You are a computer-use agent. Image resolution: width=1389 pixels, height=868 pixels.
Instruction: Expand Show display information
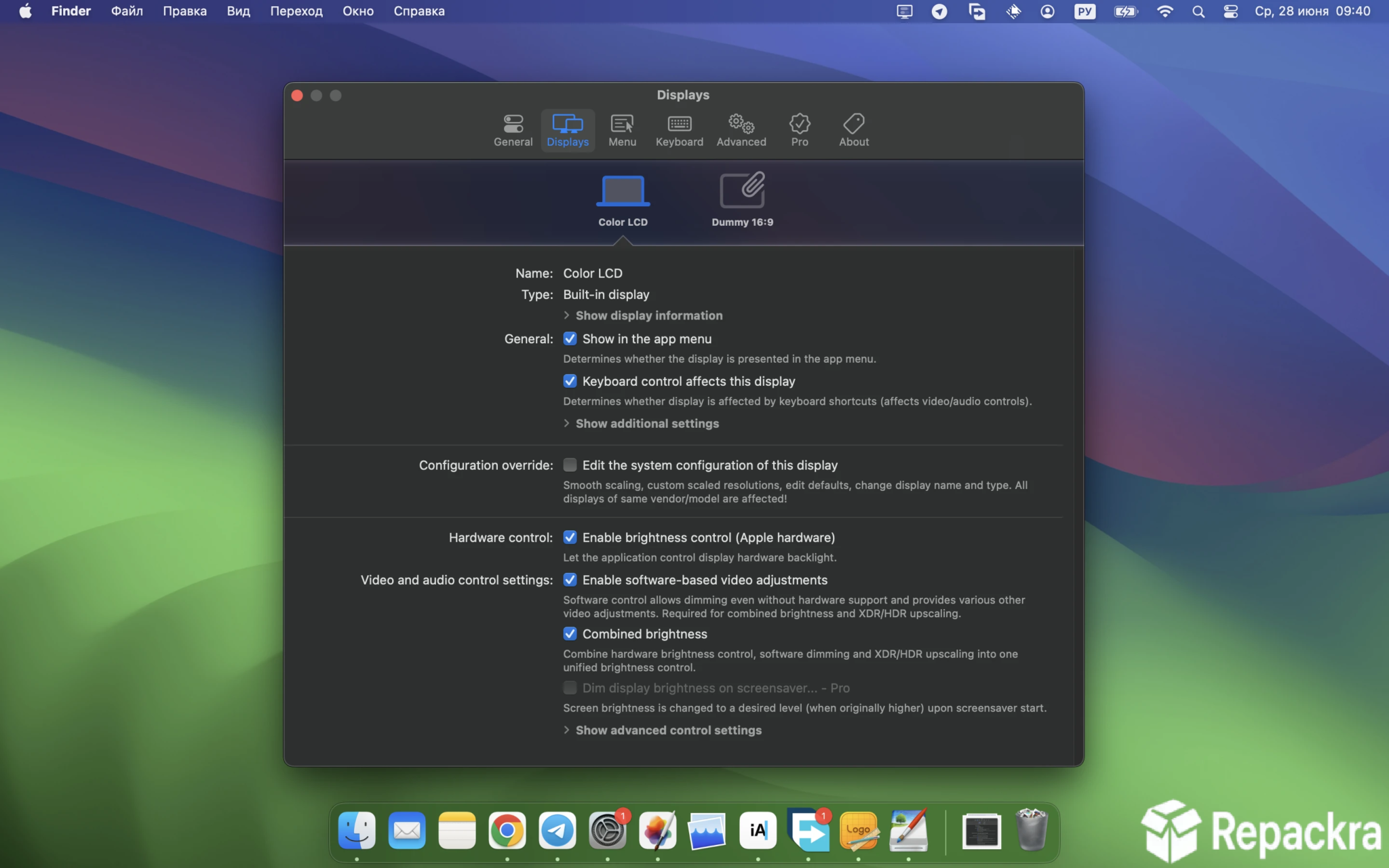point(642,315)
